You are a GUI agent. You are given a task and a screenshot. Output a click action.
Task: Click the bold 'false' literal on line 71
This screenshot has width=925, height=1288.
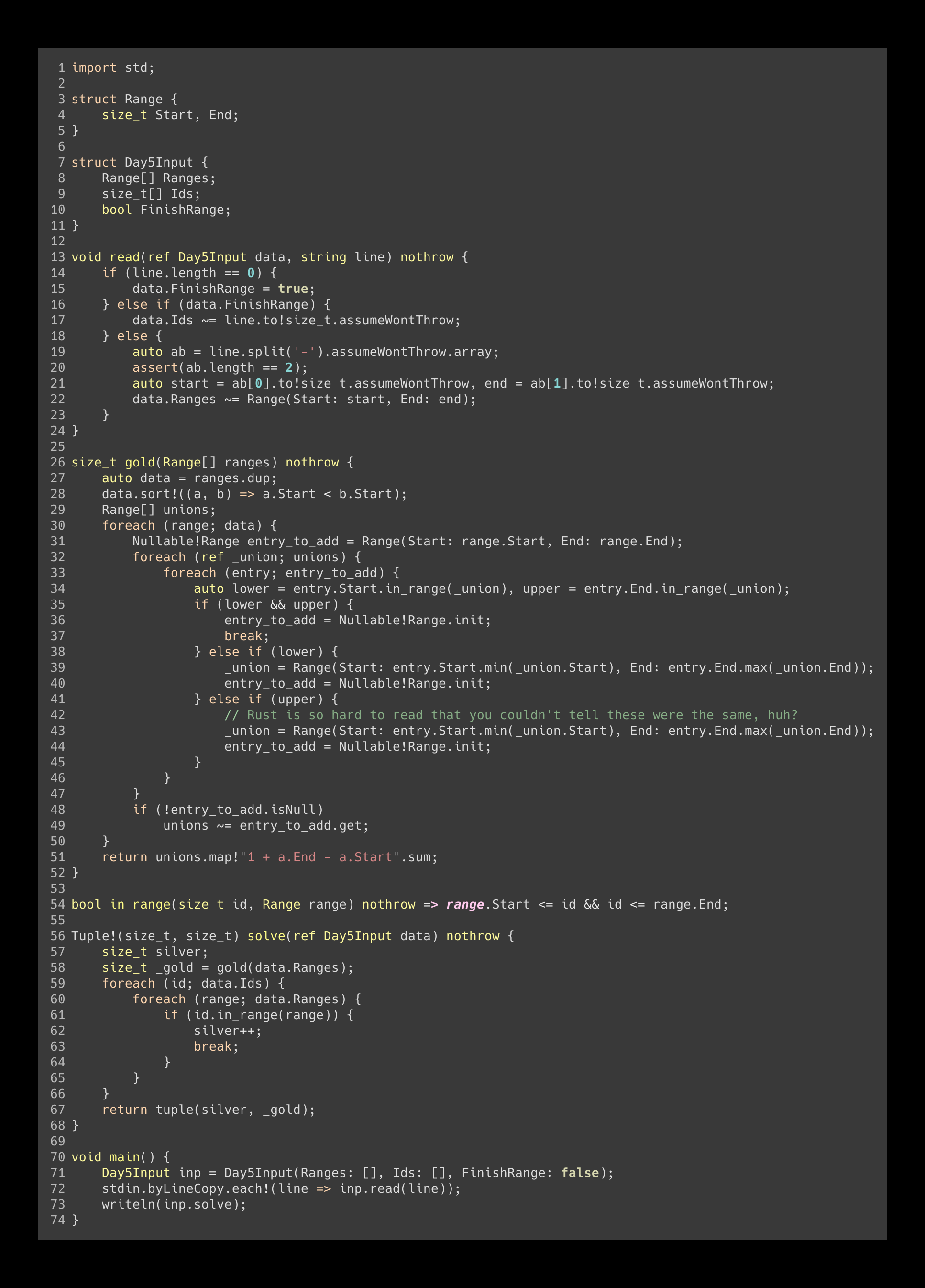pos(580,1173)
